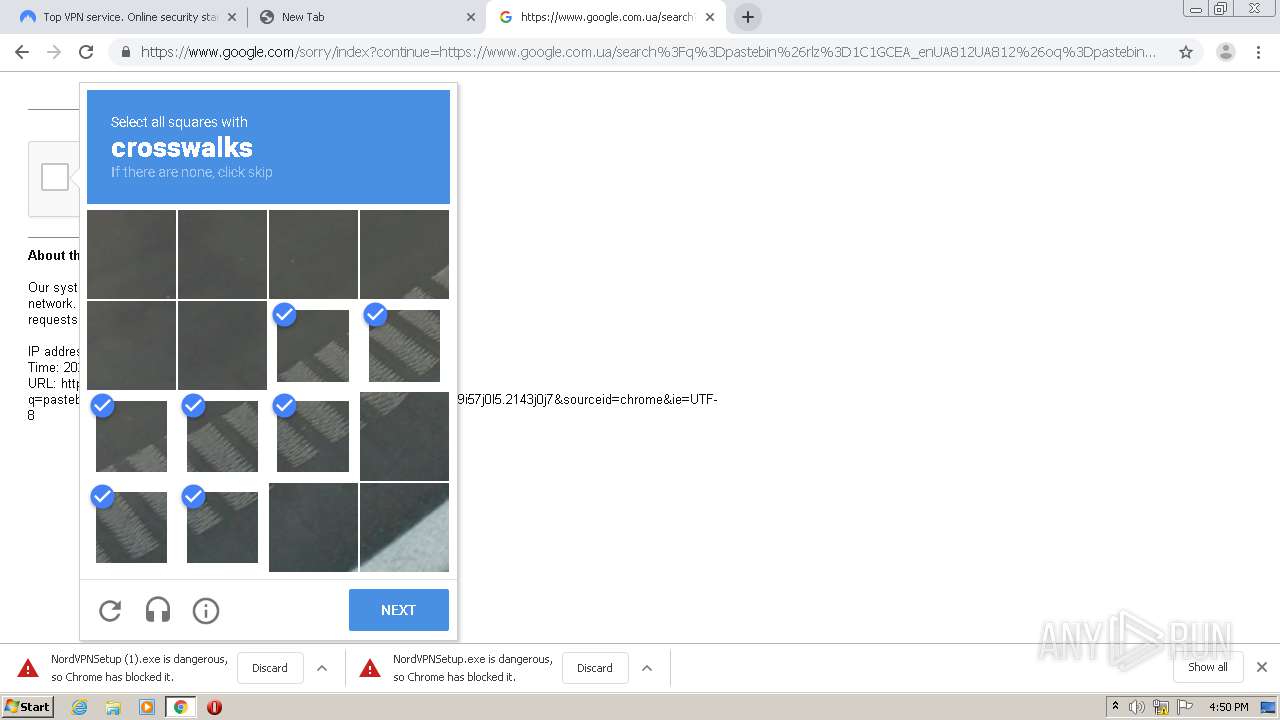This screenshot has width=1280, height=720.
Task: Deselect checked tile in second row, third column
Action: (x=313, y=345)
